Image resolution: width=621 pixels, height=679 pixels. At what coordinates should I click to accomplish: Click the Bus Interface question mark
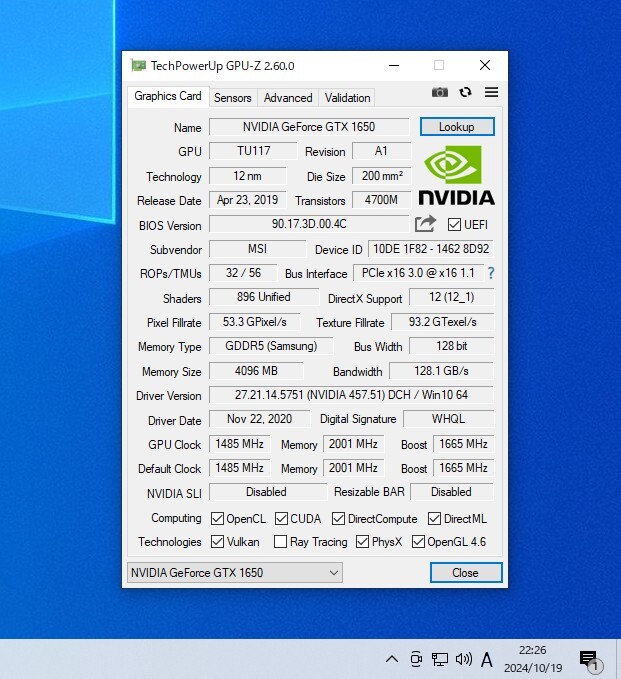tap(491, 273)
